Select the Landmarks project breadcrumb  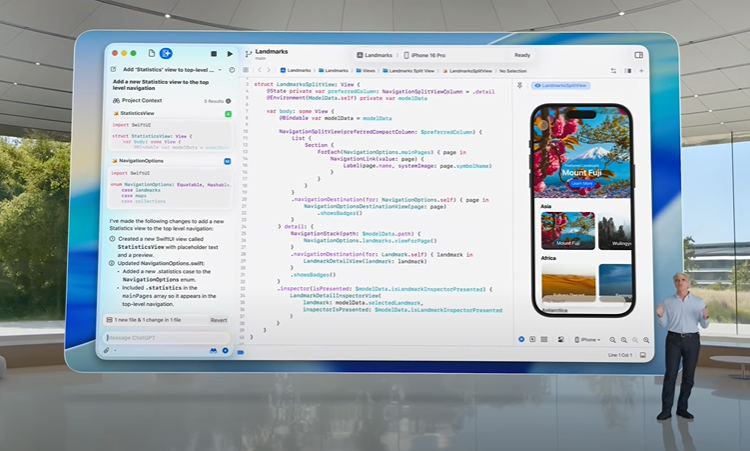pyautogui.click(x=296, y=71)
